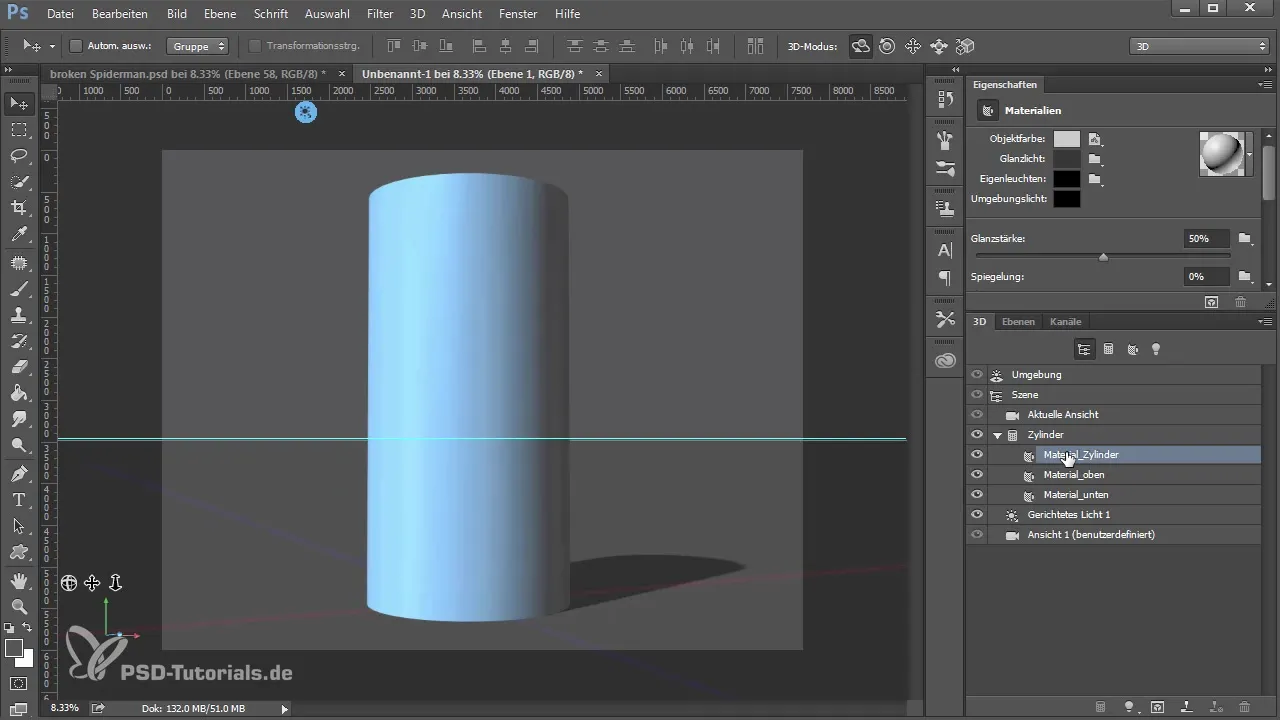1280x720 pixels.
Task: Select the Clone Stamp tool
Action: point(18,315)
